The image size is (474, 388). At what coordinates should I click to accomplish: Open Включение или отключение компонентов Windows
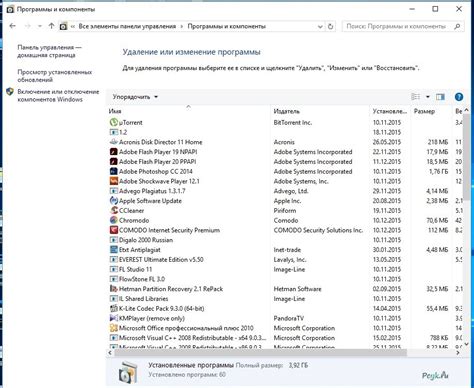[58, 95]
